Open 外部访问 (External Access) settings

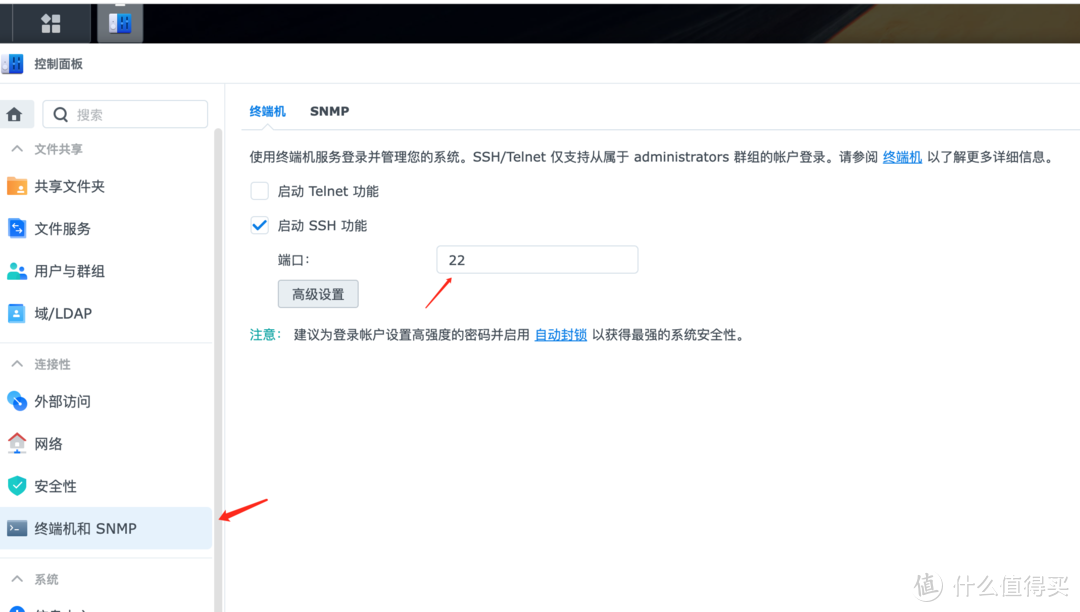(x=18, y=401)
